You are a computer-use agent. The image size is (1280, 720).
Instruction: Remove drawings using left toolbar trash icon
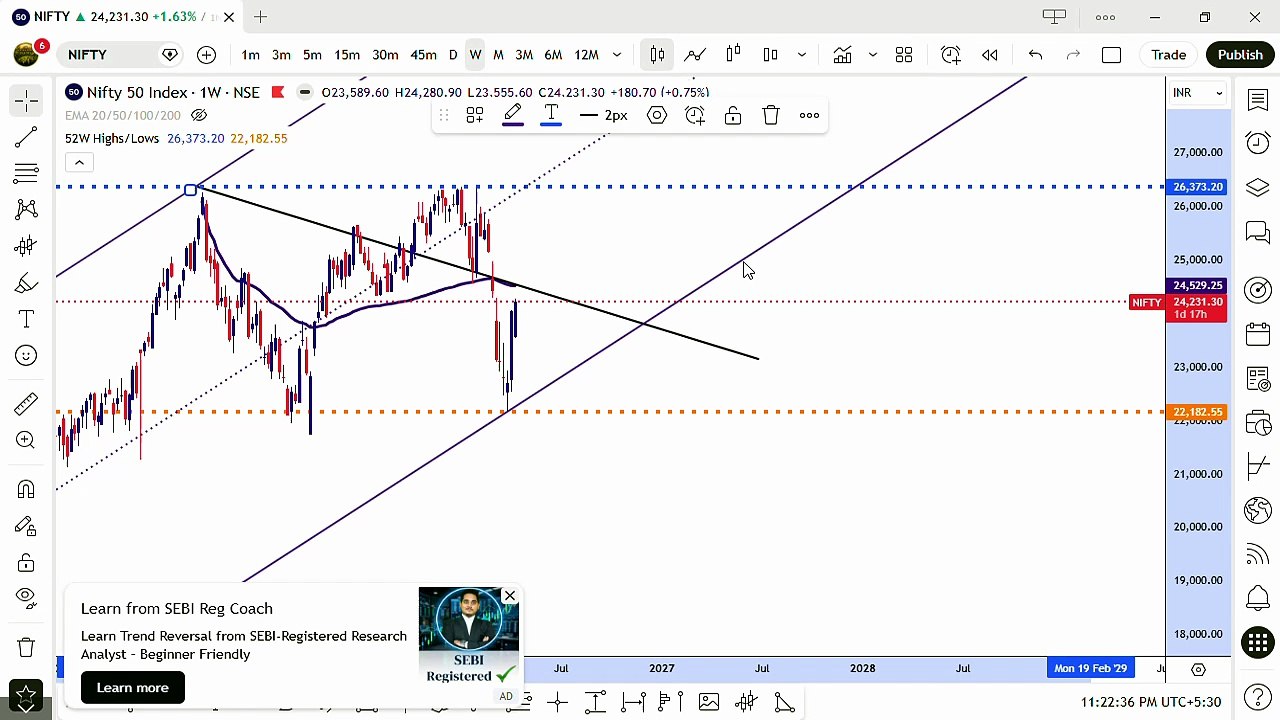[x=26, y=647]
